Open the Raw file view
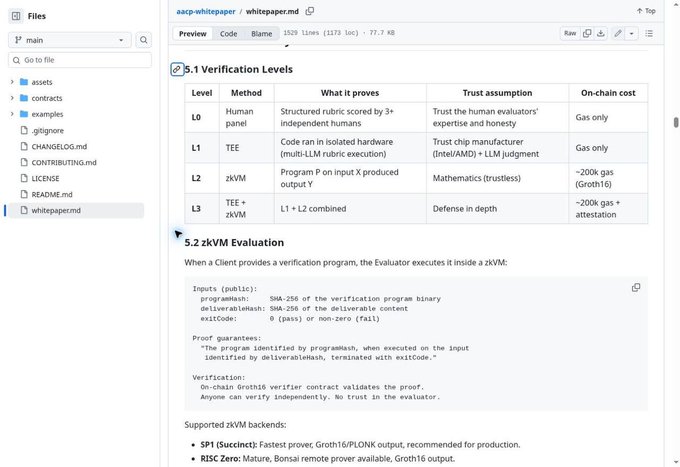 570,33
